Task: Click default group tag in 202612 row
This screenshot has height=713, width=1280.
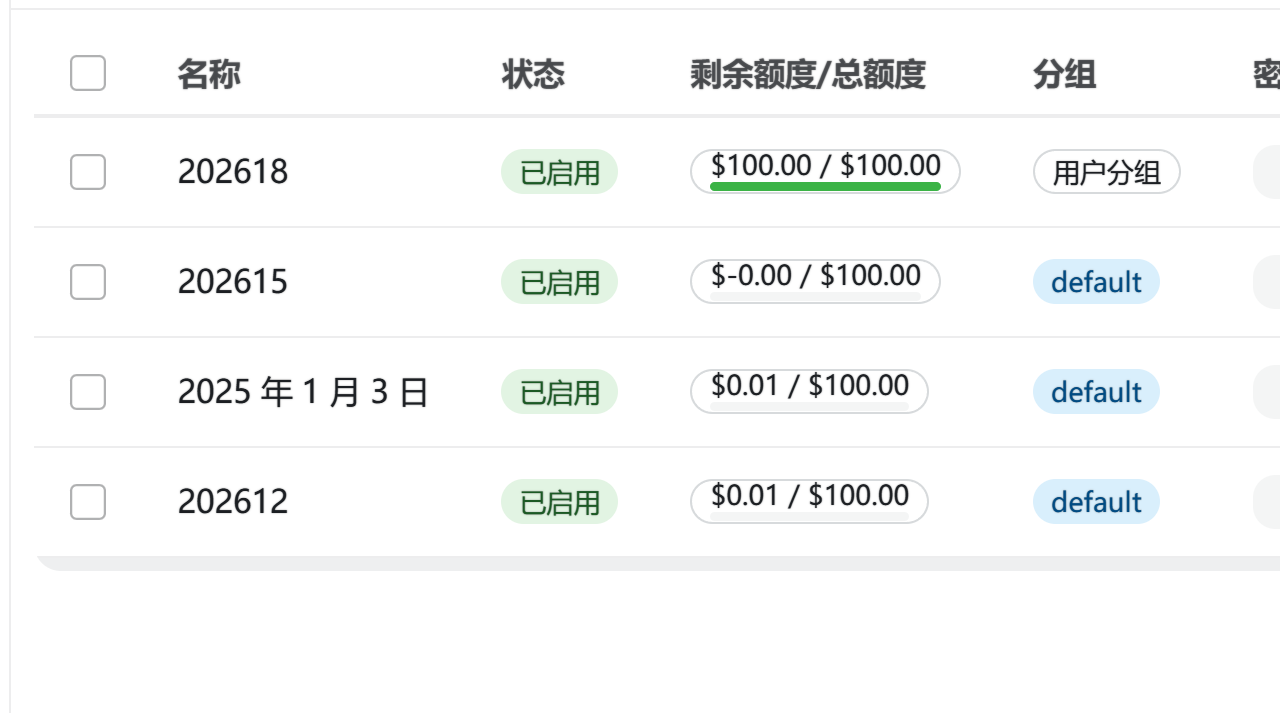Action: tap(1096, 502)
